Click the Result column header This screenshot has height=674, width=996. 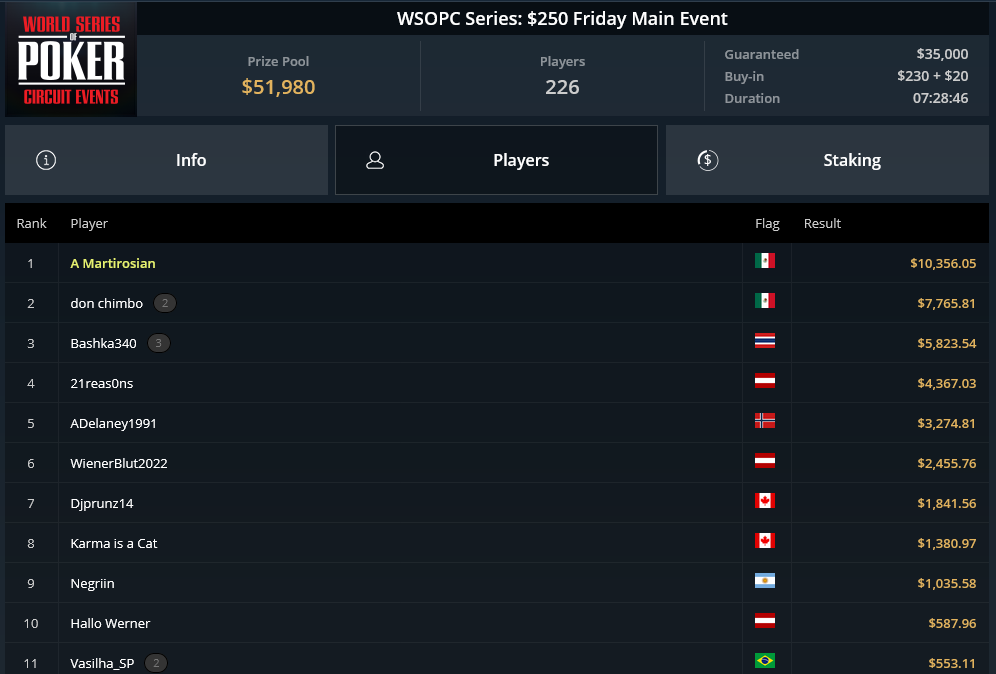pyautogui.click(x=822, y=223)
